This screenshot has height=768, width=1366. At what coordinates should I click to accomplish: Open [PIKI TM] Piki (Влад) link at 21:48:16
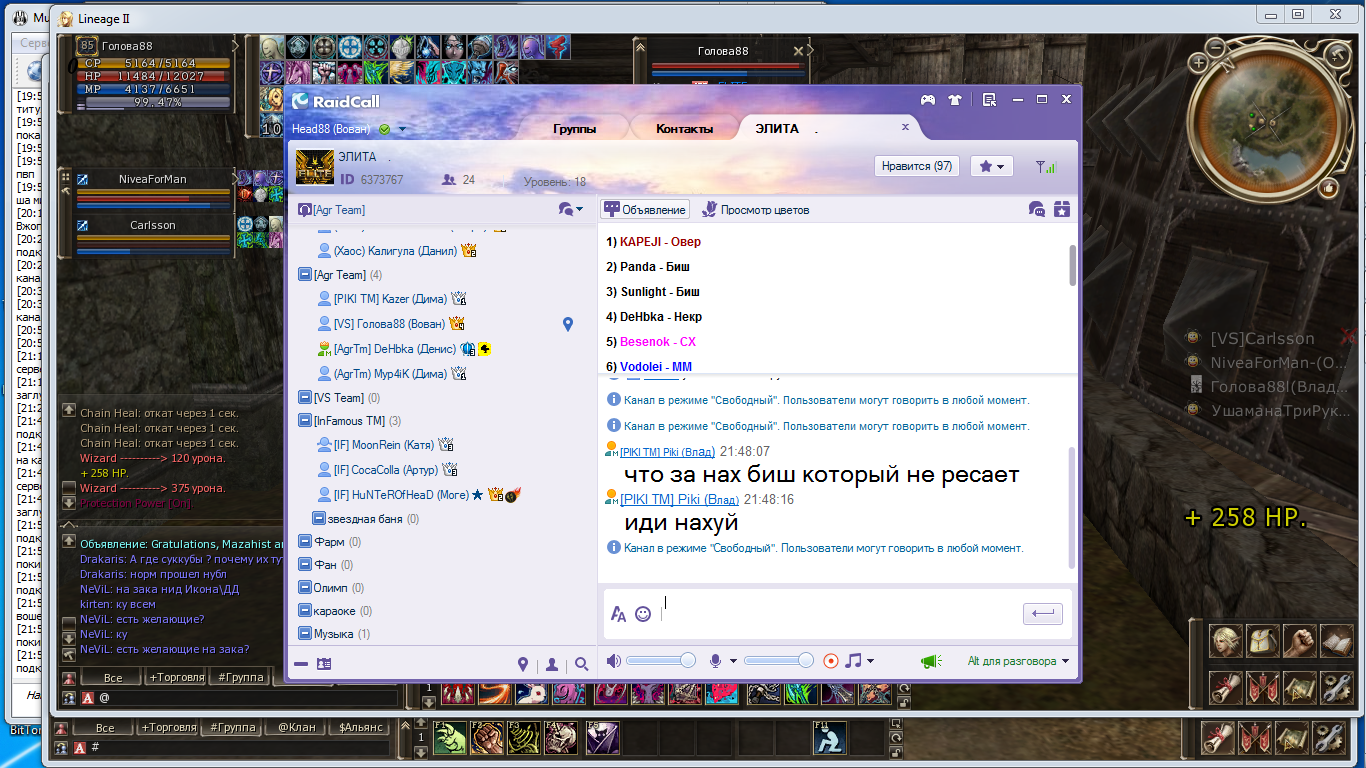point(680,499)
